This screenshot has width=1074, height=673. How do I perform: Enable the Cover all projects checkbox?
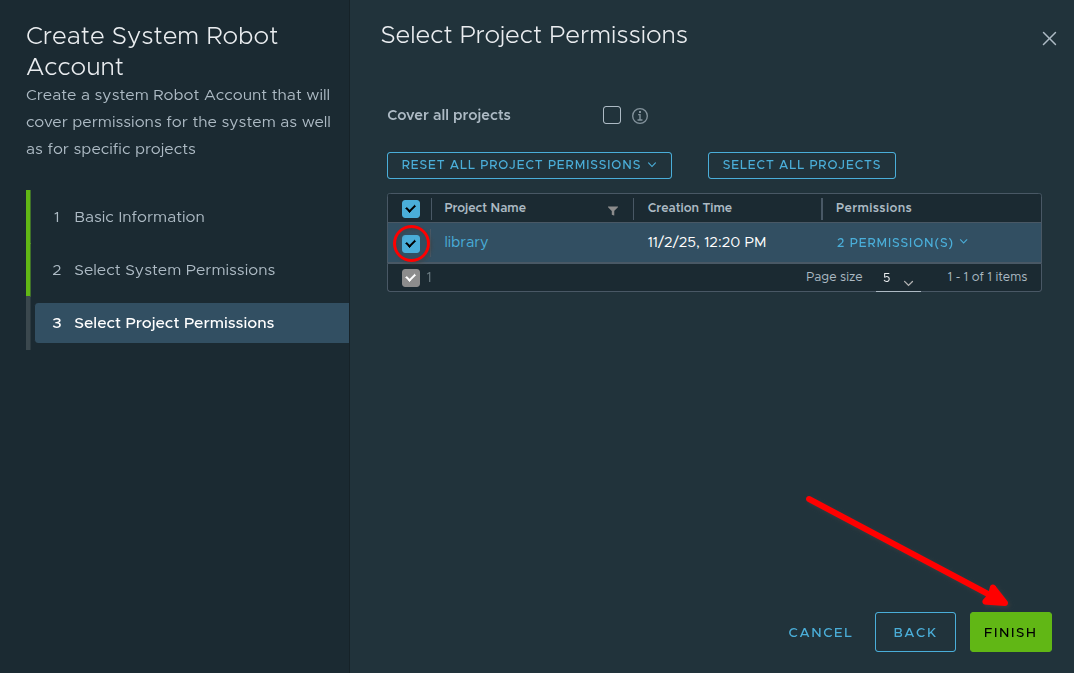pos(612,115)
